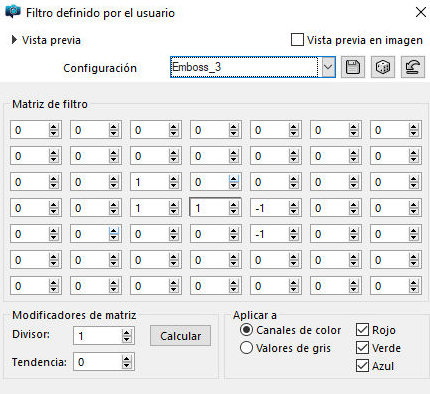The height and width of the screenshot is (394, 430).
Task: Increase the Divisor value with up arrow
Action: coord(126,333)
